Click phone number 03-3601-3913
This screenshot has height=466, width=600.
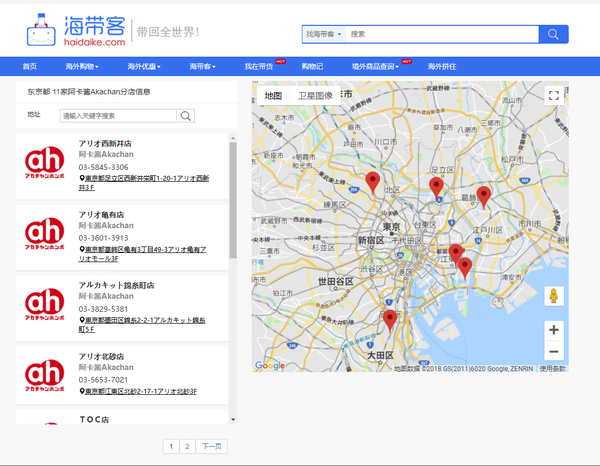(x=103, y=238)
